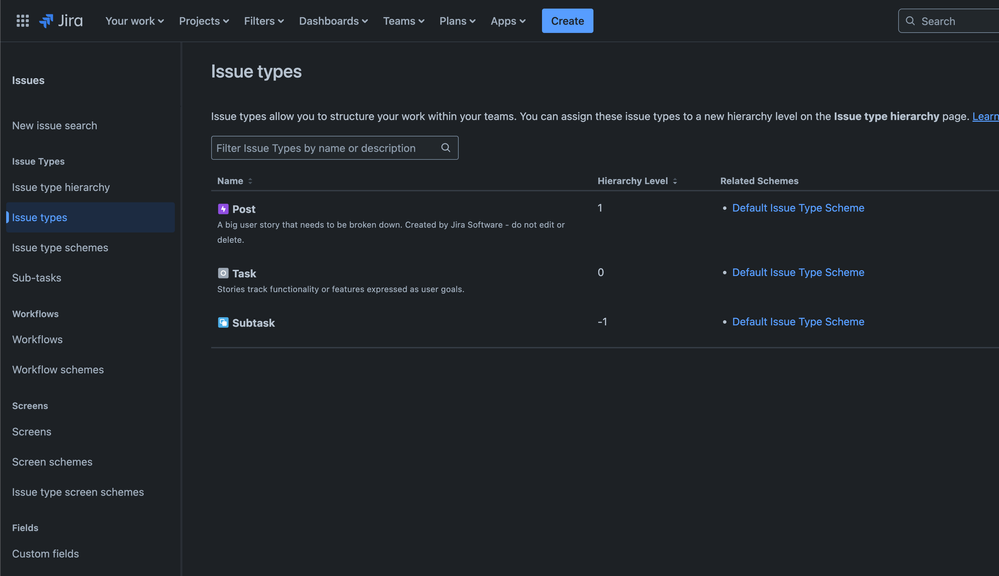This screenshot has width=999, height=576.
Task: Select the Post issue type icon
Action: (223, 208)
